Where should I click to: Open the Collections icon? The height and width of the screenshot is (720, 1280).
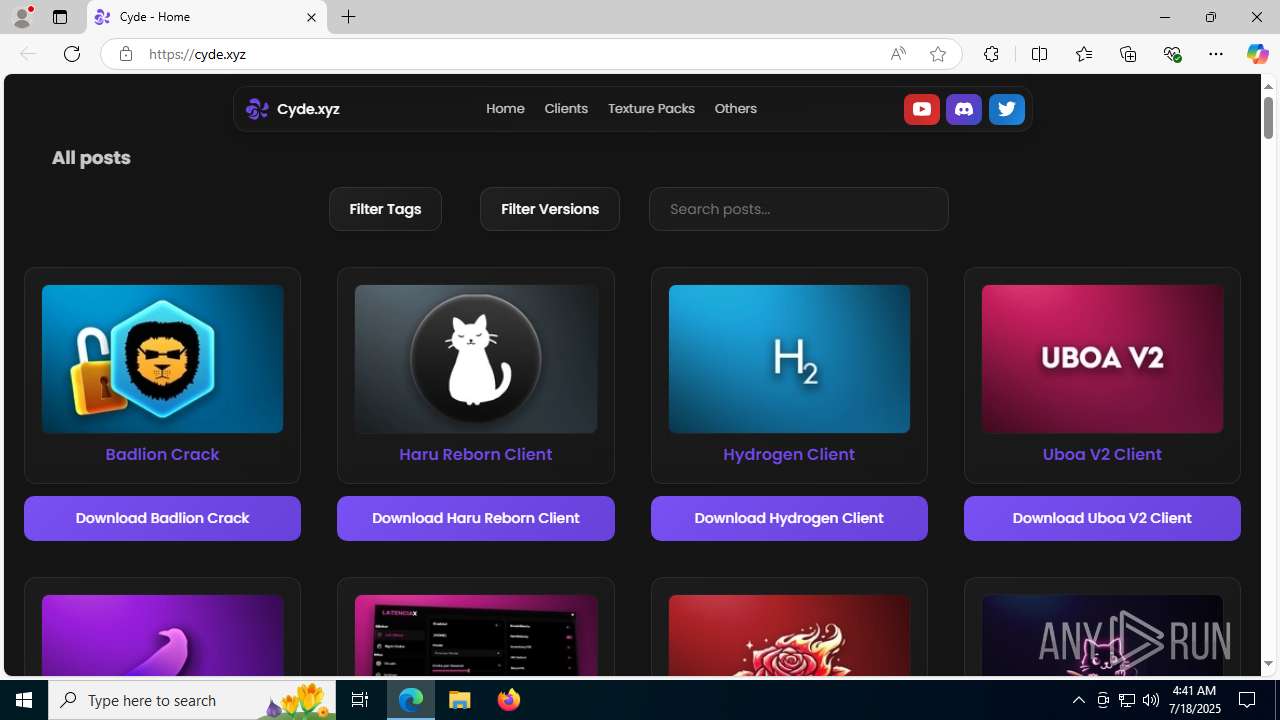[x=1128, y=54]
